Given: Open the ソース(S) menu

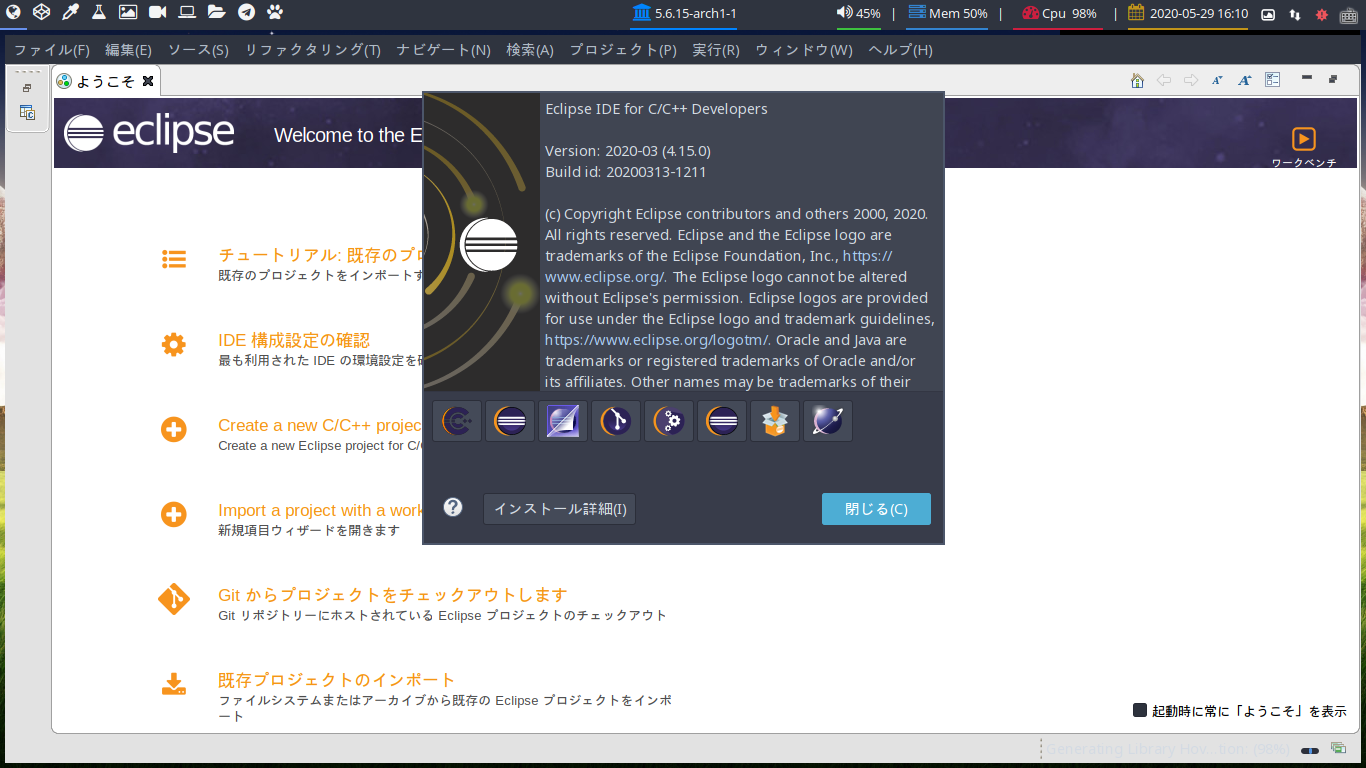Looking at the screenshot, I should [x=198, y=50].
